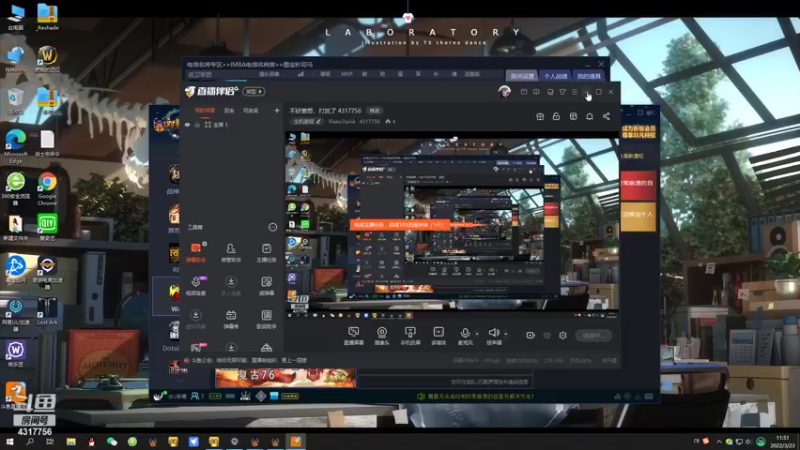Screen dimensions: 800x450
Task: Click the 复古76 banner thumbnail
Action: pyautogui.click(x=285, y=377)
